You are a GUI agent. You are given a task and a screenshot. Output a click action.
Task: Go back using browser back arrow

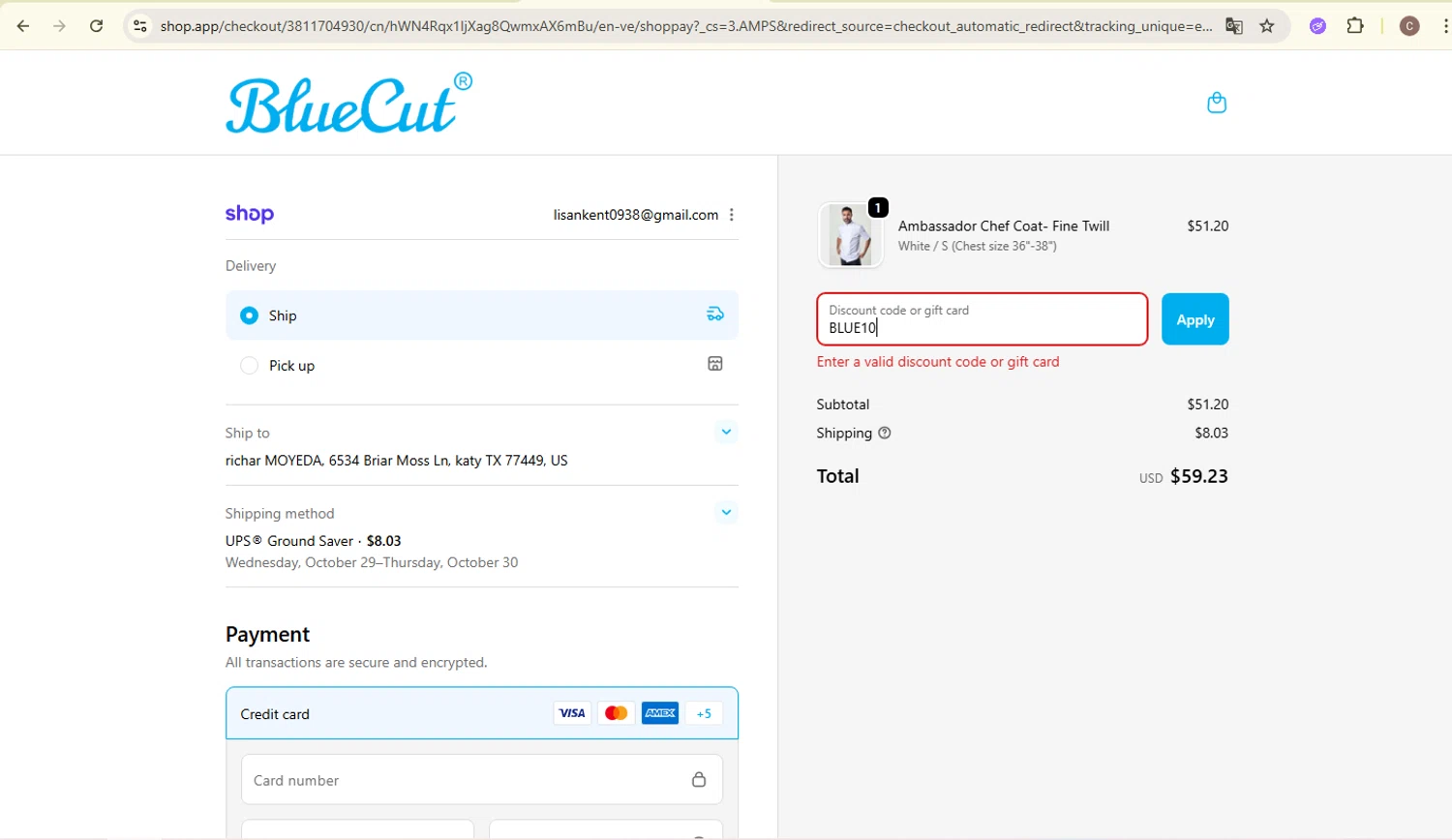(23, 26)
